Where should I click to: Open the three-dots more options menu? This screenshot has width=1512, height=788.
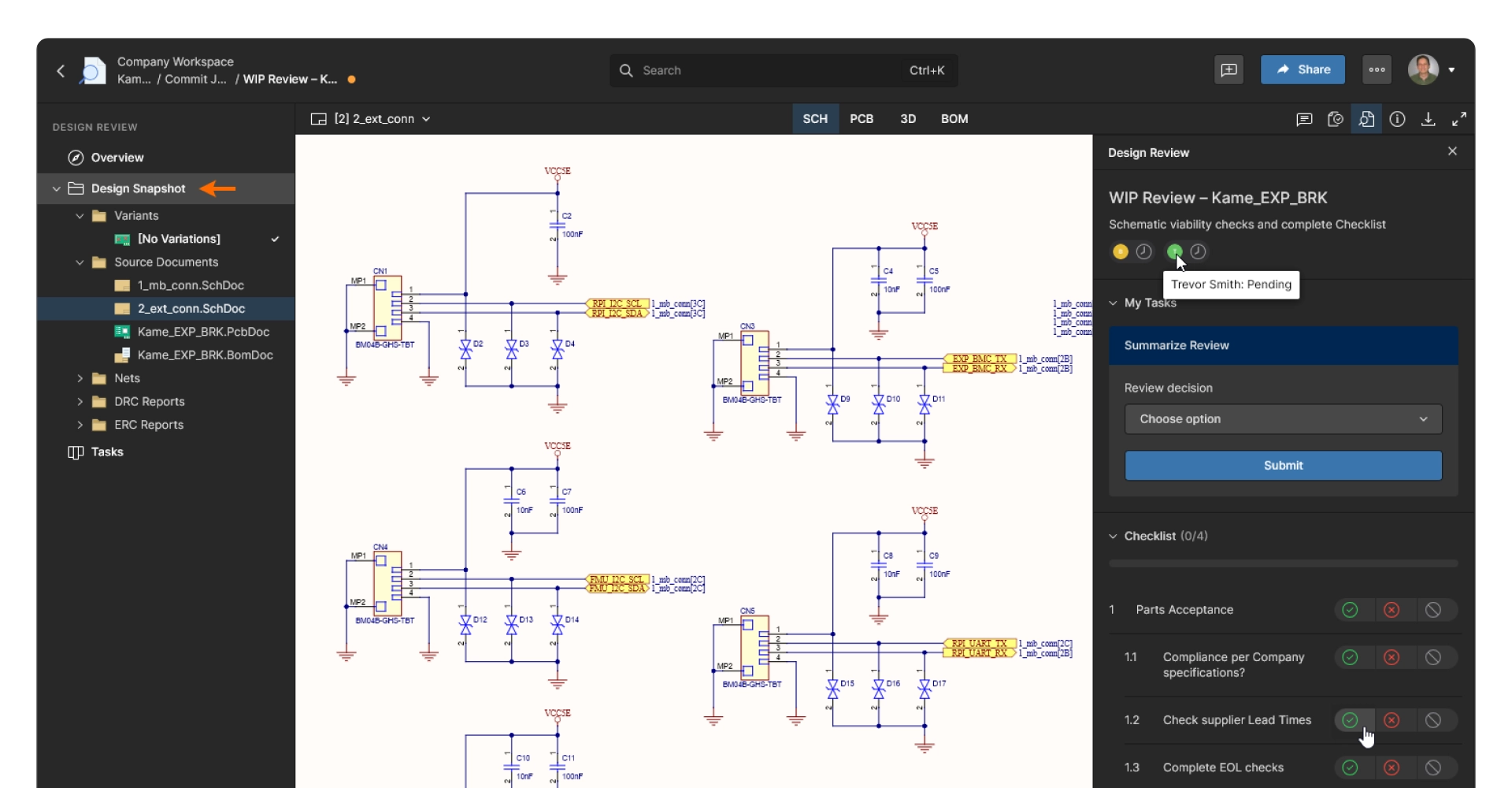(x=1377, y=70)
